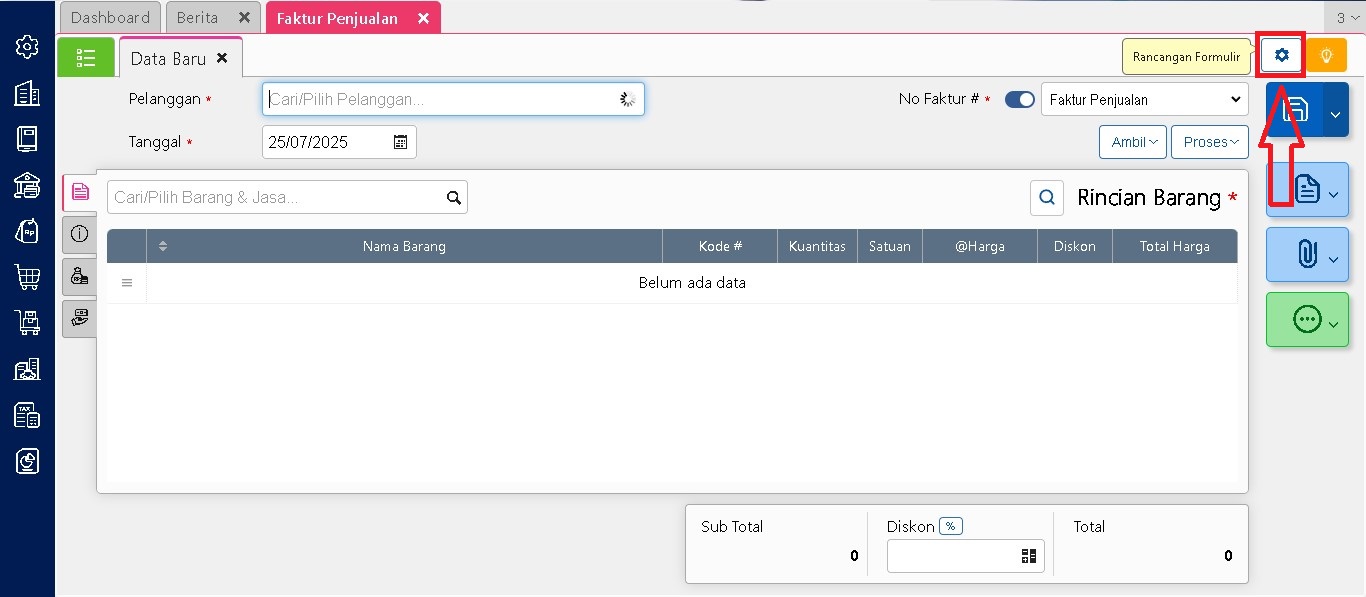Click the green list view icon
The width and height of the screenshot is (1366, 597).
(x=86, y=58)
